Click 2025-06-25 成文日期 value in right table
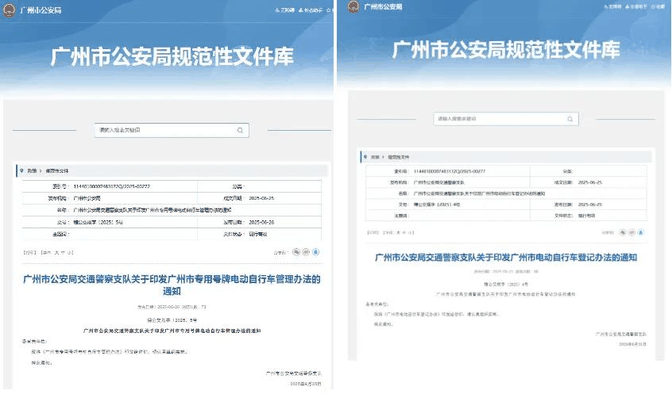 (x=590, y=183)
